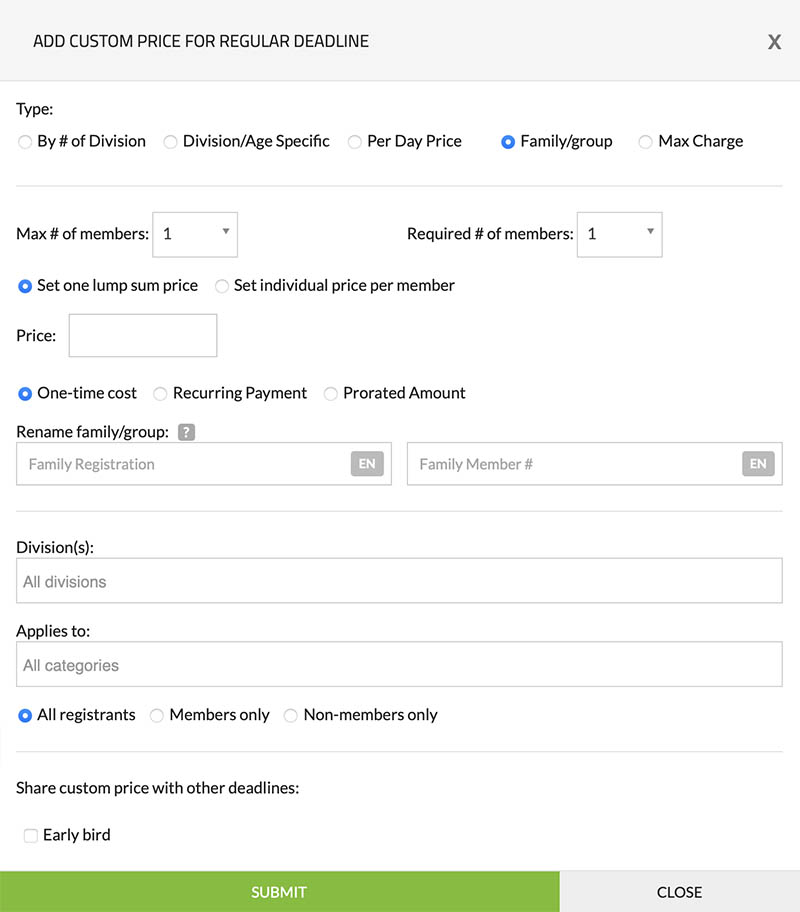Image resolution: width=800 pixels, height=912 pixels.
Task: Open the Division(s) All divisions selector
Action: click(x=399, y=581)
